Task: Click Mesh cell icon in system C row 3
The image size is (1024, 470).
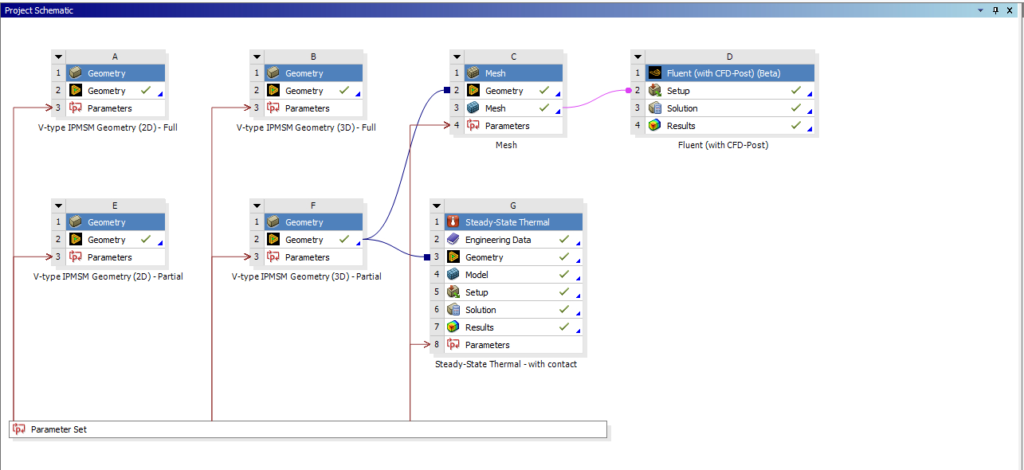Action: point(473,108)
